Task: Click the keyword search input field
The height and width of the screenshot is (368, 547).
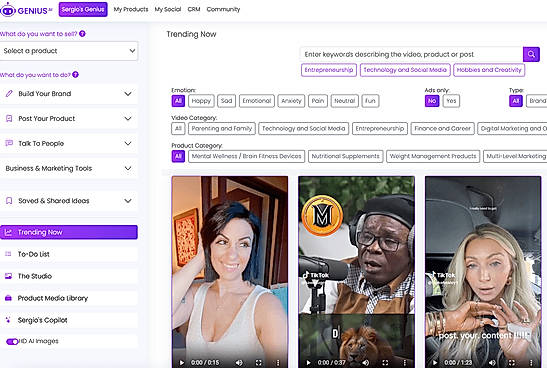Action: pos(412,54)
